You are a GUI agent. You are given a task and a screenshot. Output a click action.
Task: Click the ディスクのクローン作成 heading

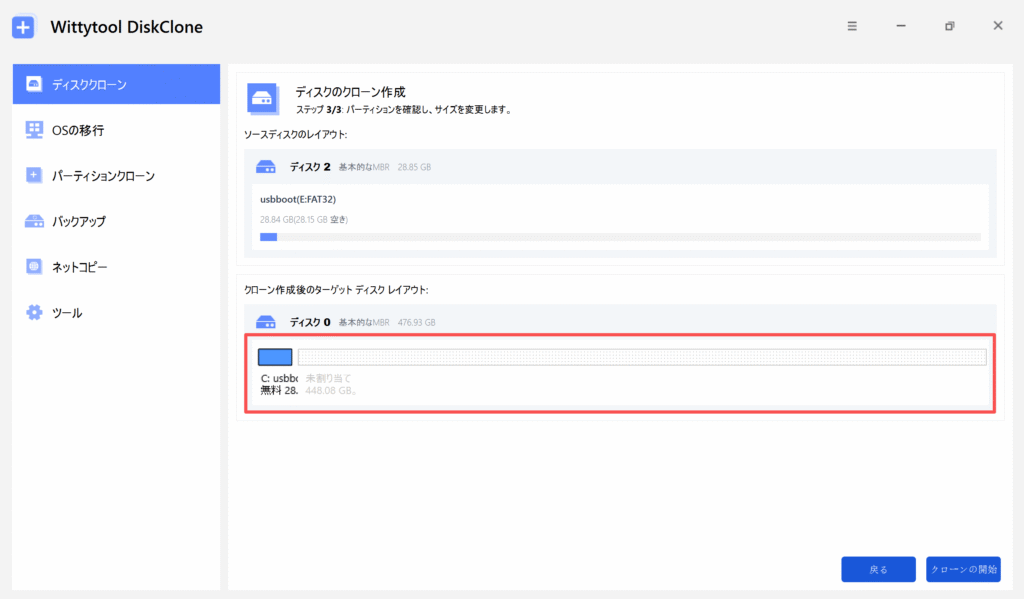tap(350, 92)
